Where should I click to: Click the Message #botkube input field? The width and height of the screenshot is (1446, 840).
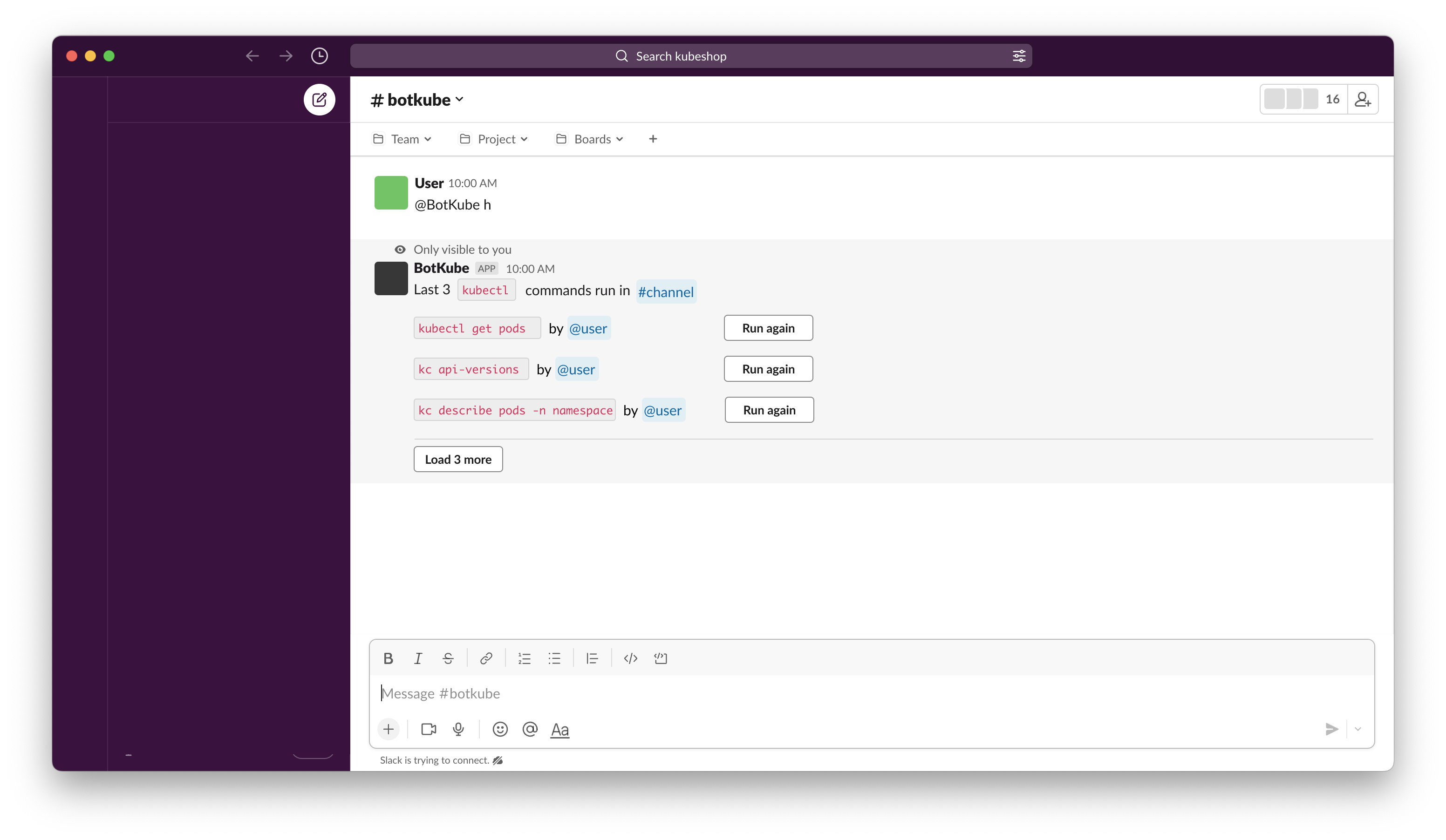click(x=872, y=694)
